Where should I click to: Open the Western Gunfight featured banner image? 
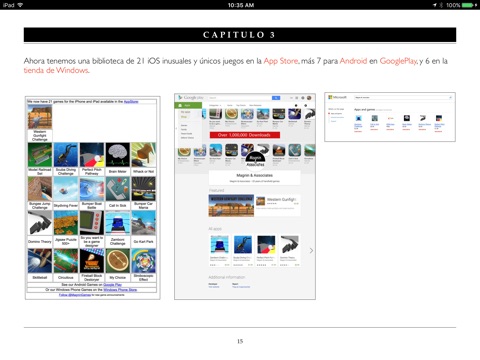coord(231,205)
